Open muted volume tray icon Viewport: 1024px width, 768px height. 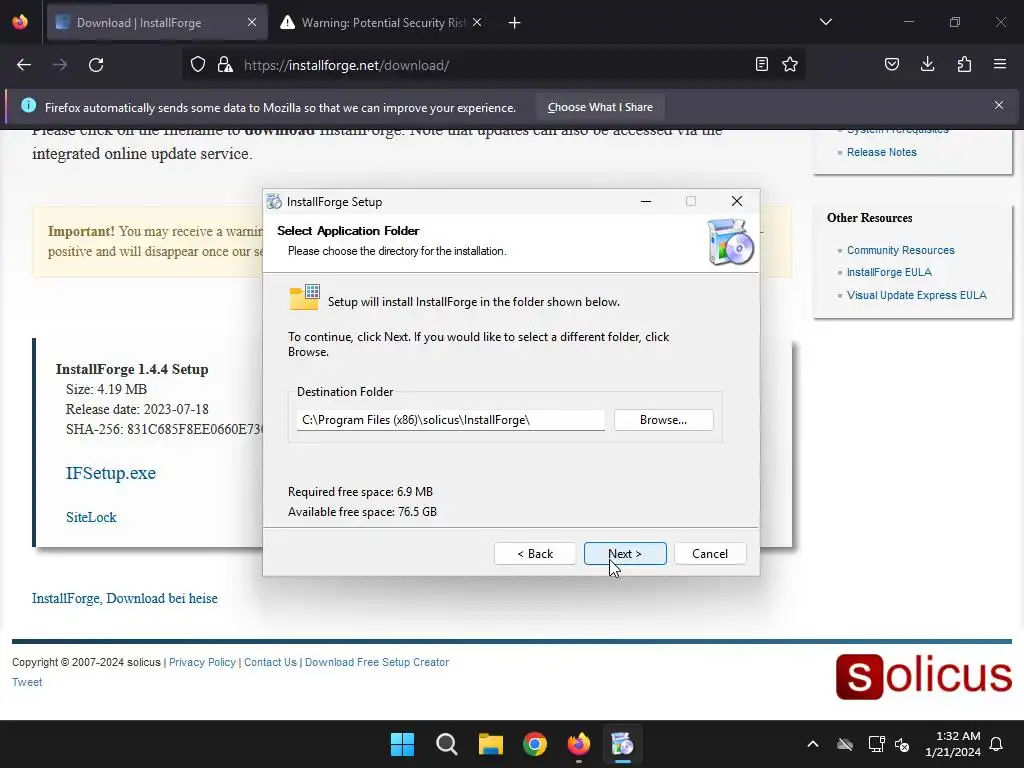(x=902, y=744)
